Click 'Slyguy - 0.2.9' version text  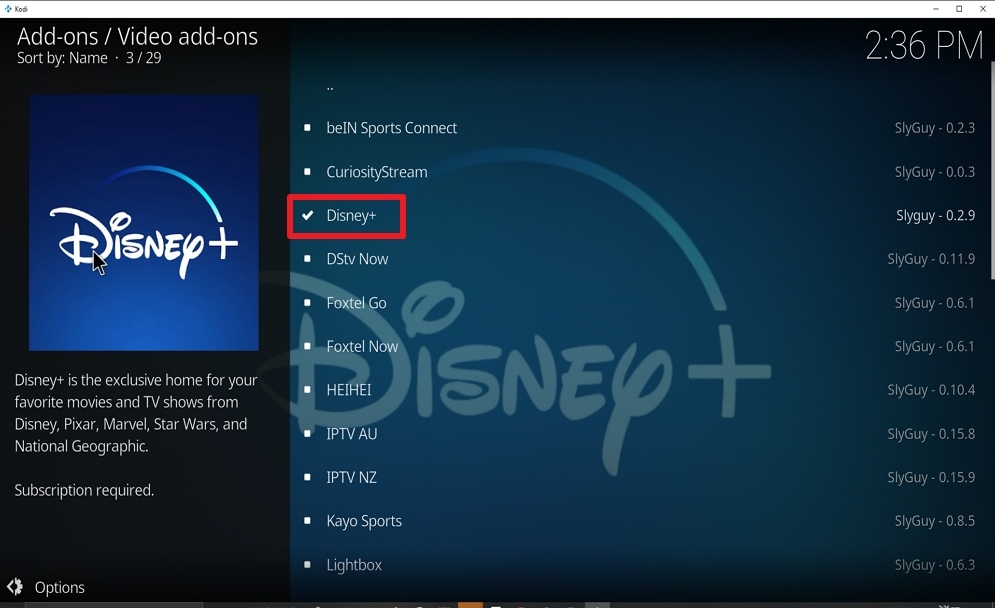[x=935, y=215]
